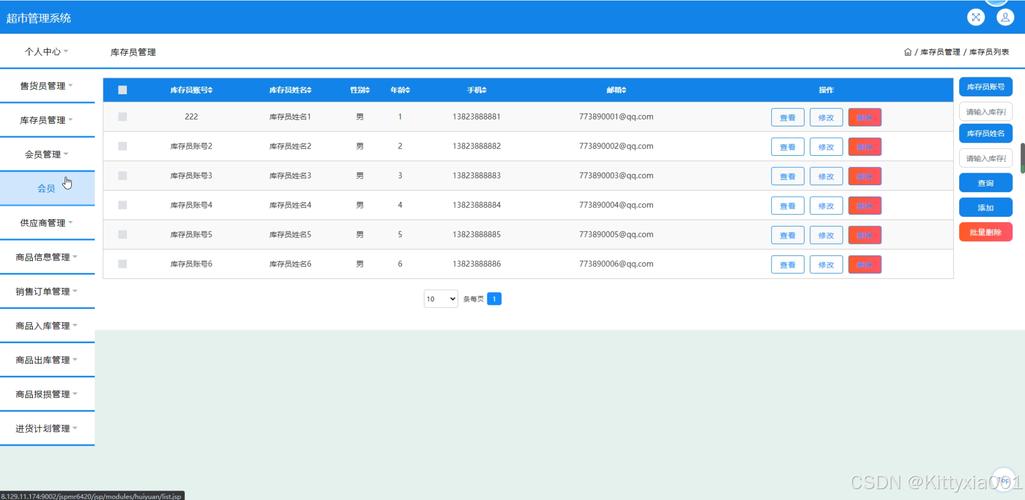Click red delete button for 库存员账号4 row
This screenshot has height=500, width=1025.
(865, 206)
